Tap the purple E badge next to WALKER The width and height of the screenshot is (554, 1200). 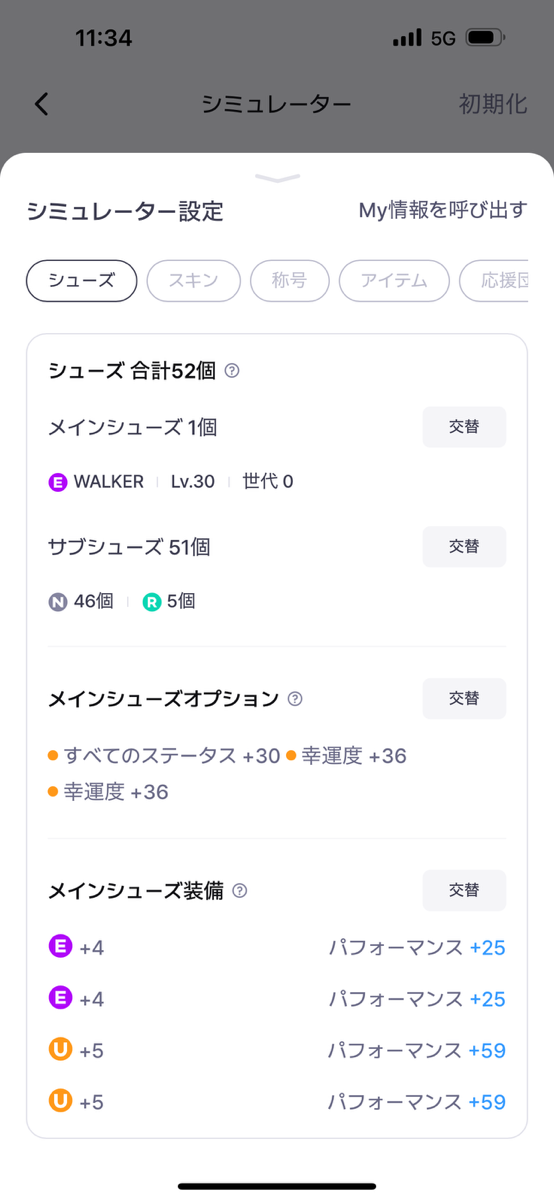point(58,482)
